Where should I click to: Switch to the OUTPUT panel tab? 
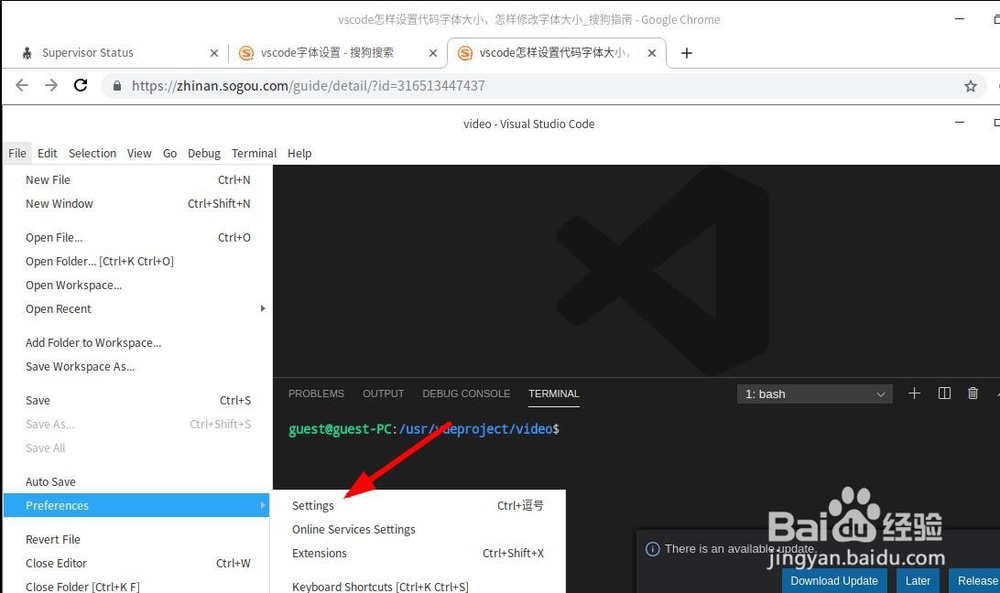click(x=383, y=393)
